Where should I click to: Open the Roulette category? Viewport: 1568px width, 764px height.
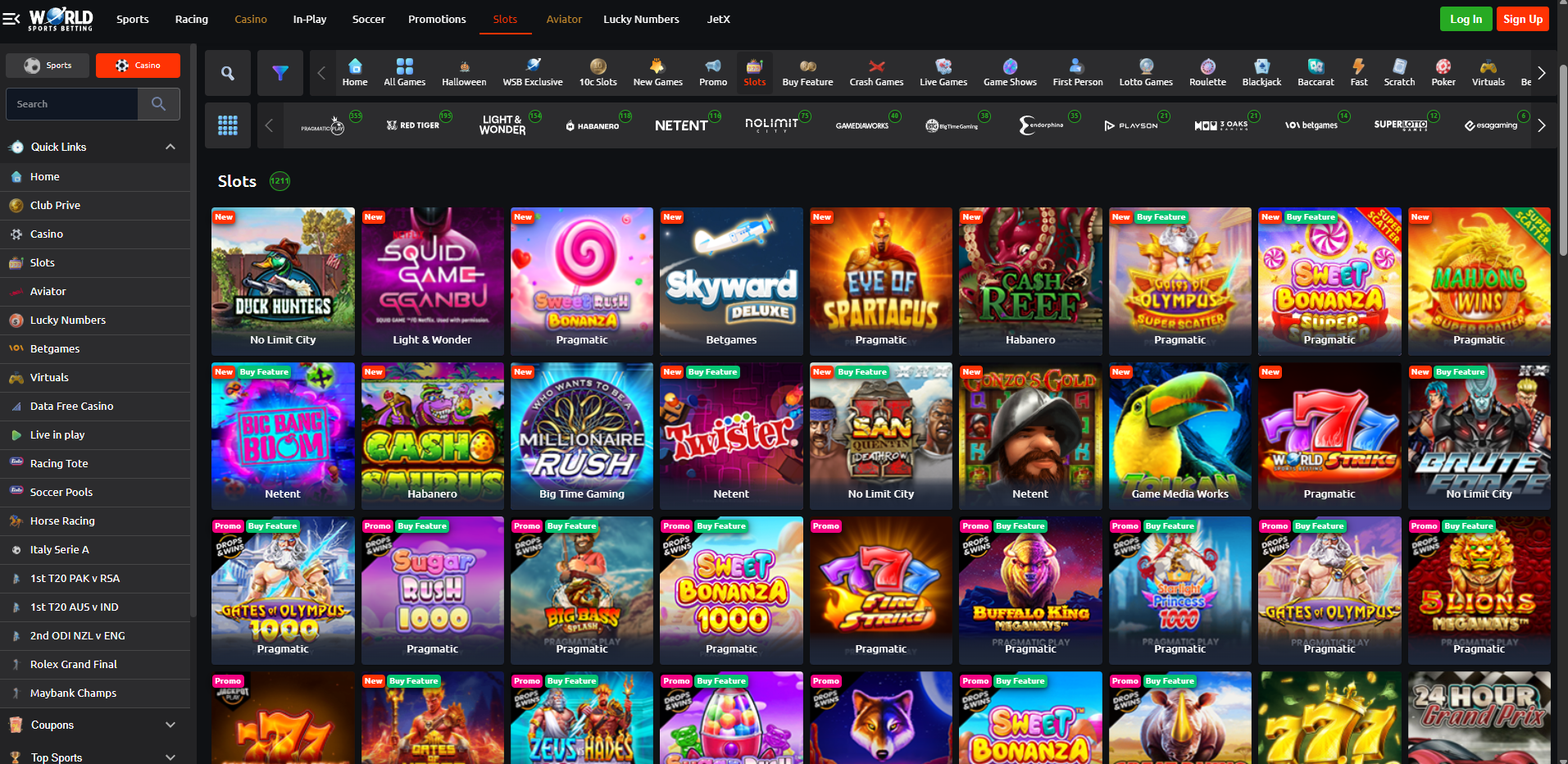tap(1207, 72)
